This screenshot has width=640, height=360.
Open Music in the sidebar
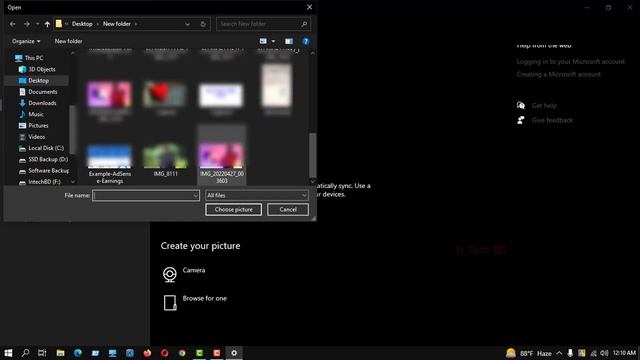[x=31, y=114]
